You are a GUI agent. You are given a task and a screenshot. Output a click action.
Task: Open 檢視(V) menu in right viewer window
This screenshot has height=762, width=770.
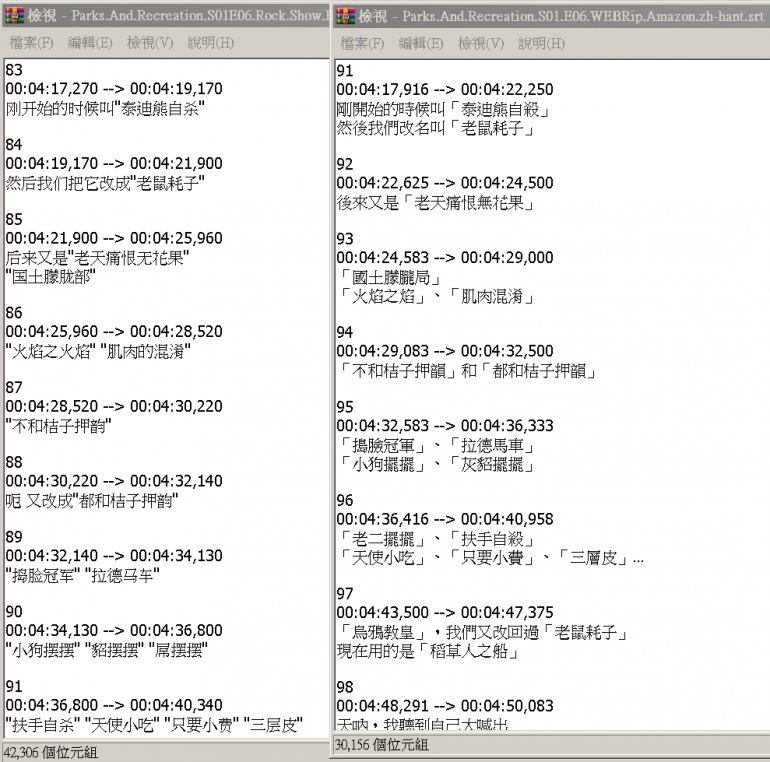[481, 43]
